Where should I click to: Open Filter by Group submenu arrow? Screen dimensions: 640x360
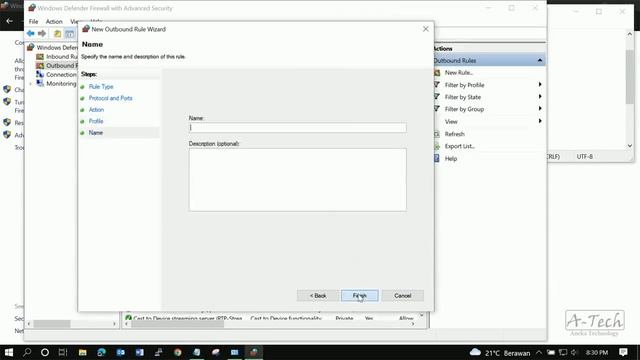tap(540, 109)
